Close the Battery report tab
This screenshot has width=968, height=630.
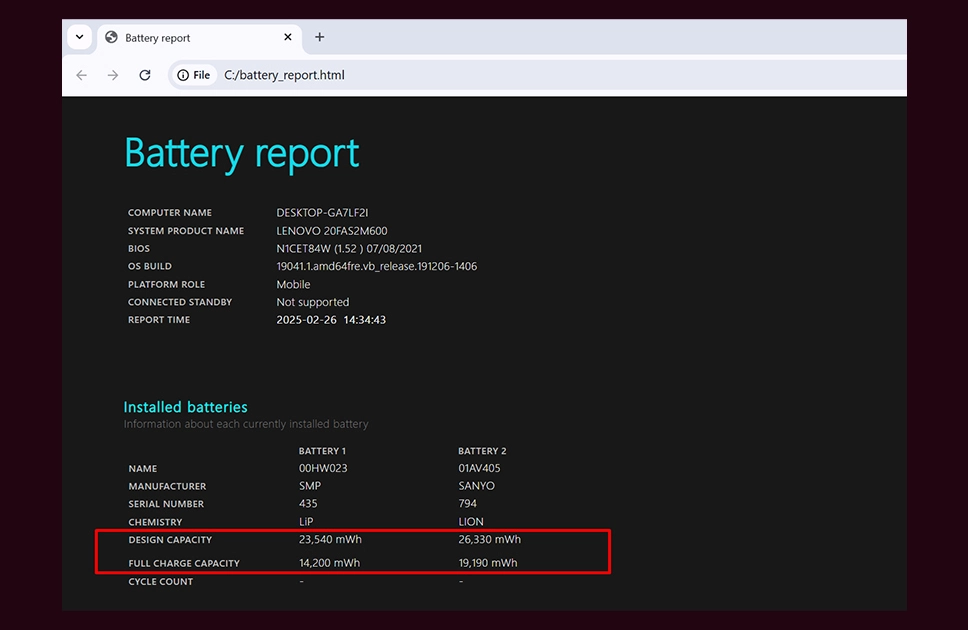tap(288, 37)
